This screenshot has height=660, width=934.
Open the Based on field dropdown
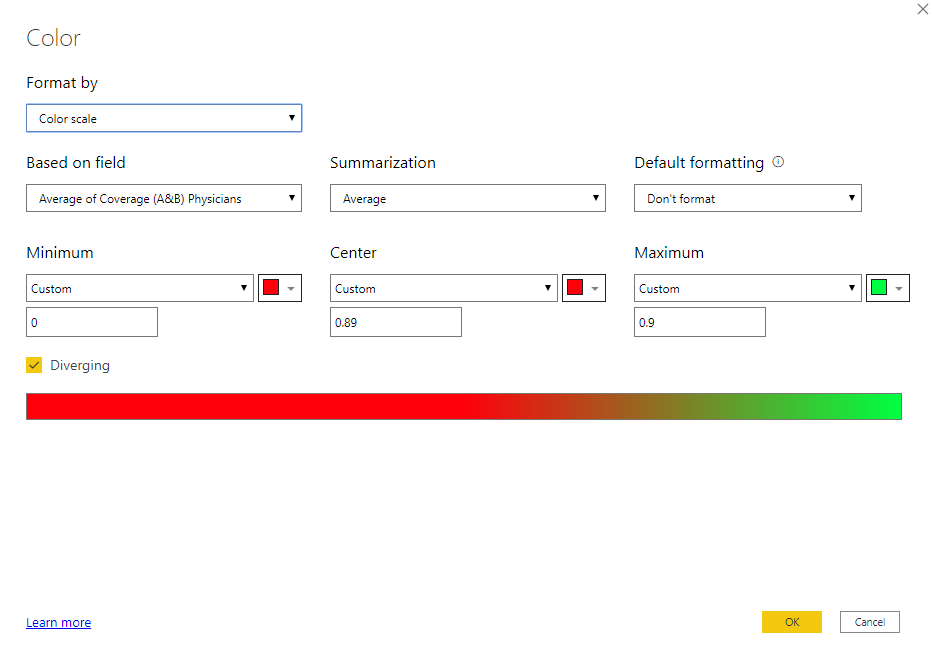(164, 198)
